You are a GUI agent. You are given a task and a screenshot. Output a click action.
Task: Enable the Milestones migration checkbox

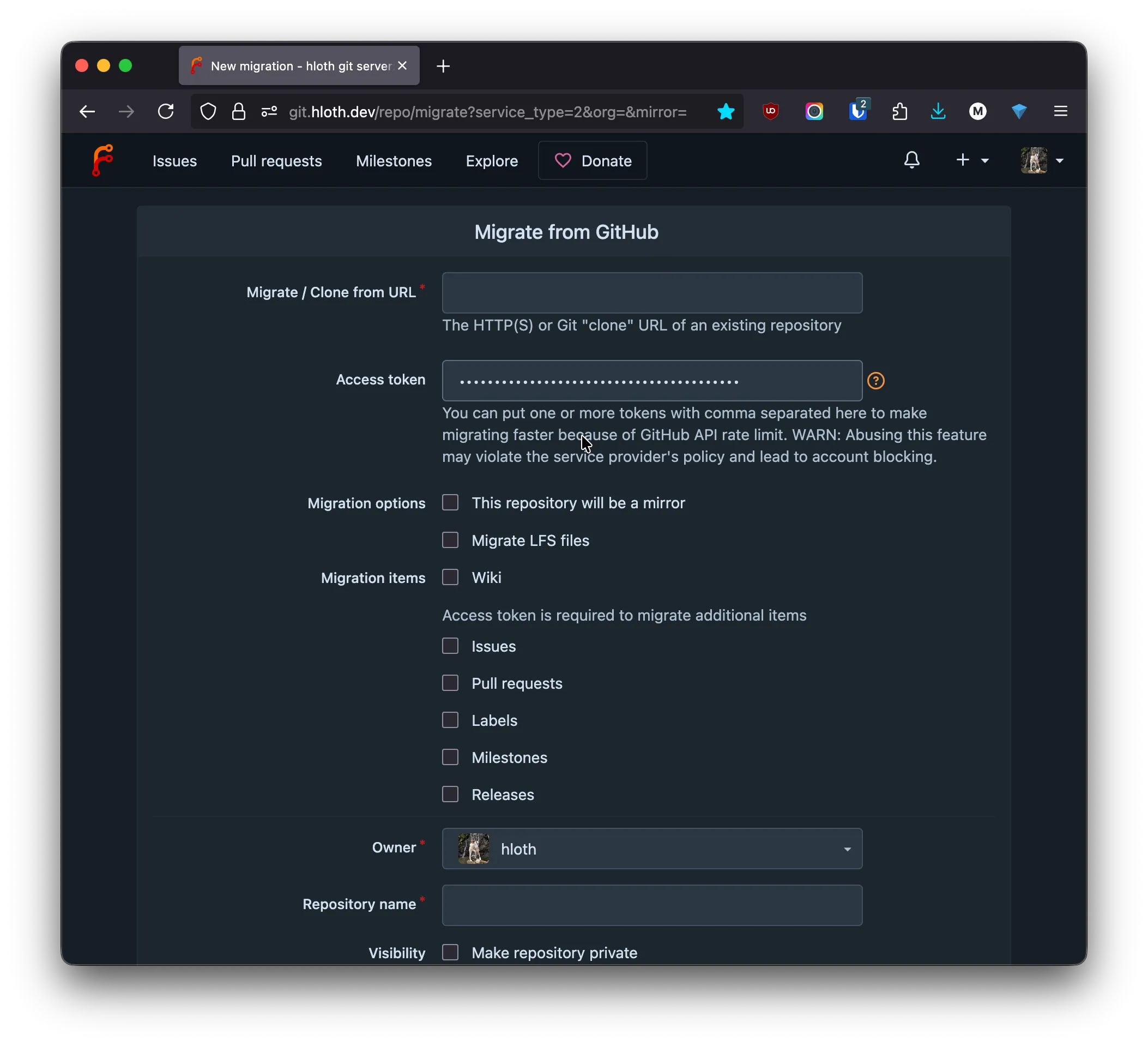450,756
